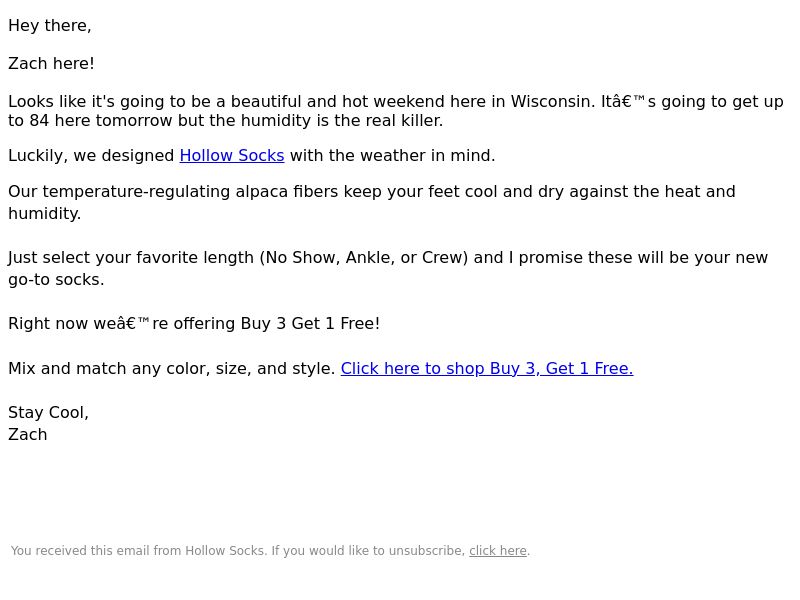Click the 'offering Buy 3 Get 1 Free!' line
800x600 pixels.
pos(277,323)
